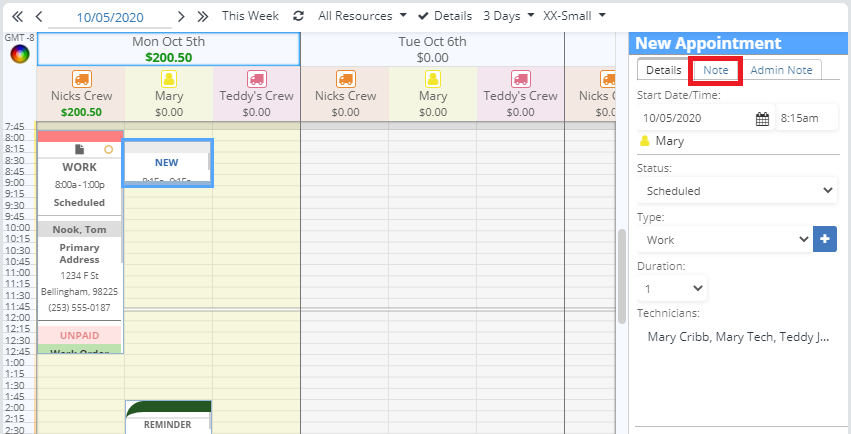This screenshot has height=434, width=851.
Task: Click the start time field showing 8:15am
Action: click(x=806, y=118)
